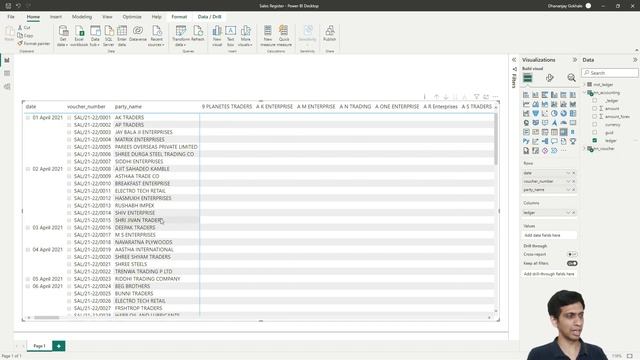Expand the trn_voucher table in Data pane

[x=584, y=149]
